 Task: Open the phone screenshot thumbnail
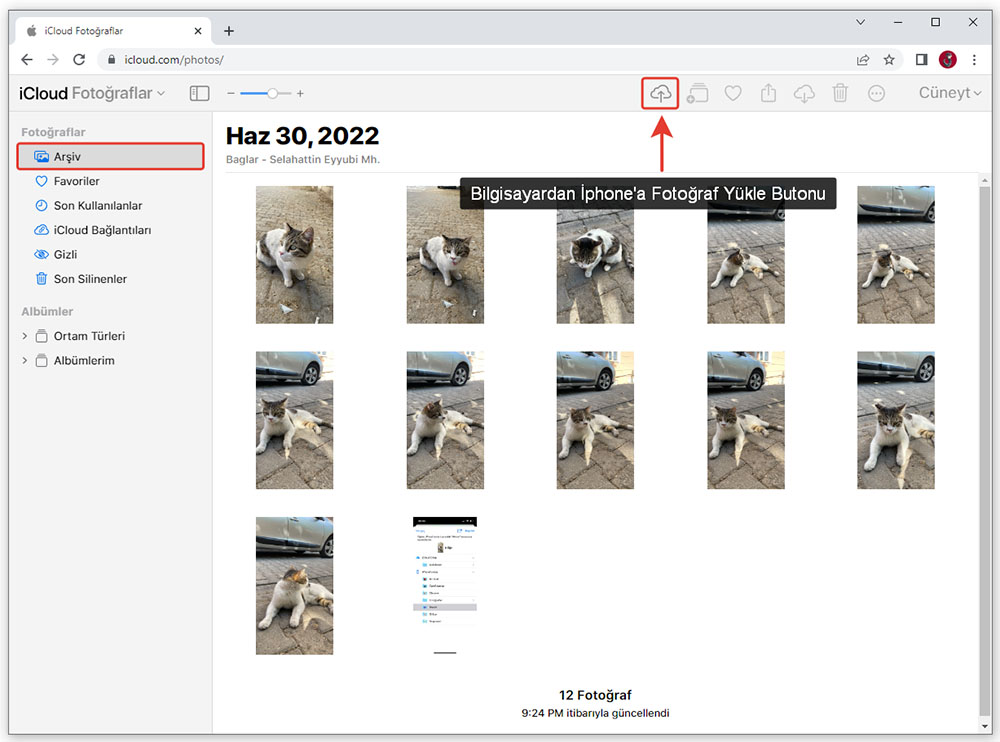pyautogui.click(x=445, y=573)
